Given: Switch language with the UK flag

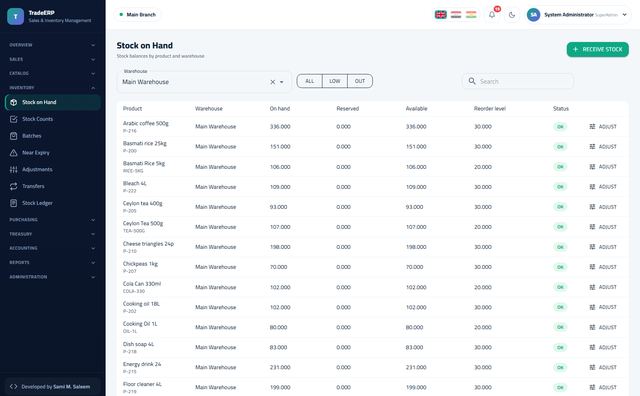Looking at the screenshot, I should (x=440, y=15).
